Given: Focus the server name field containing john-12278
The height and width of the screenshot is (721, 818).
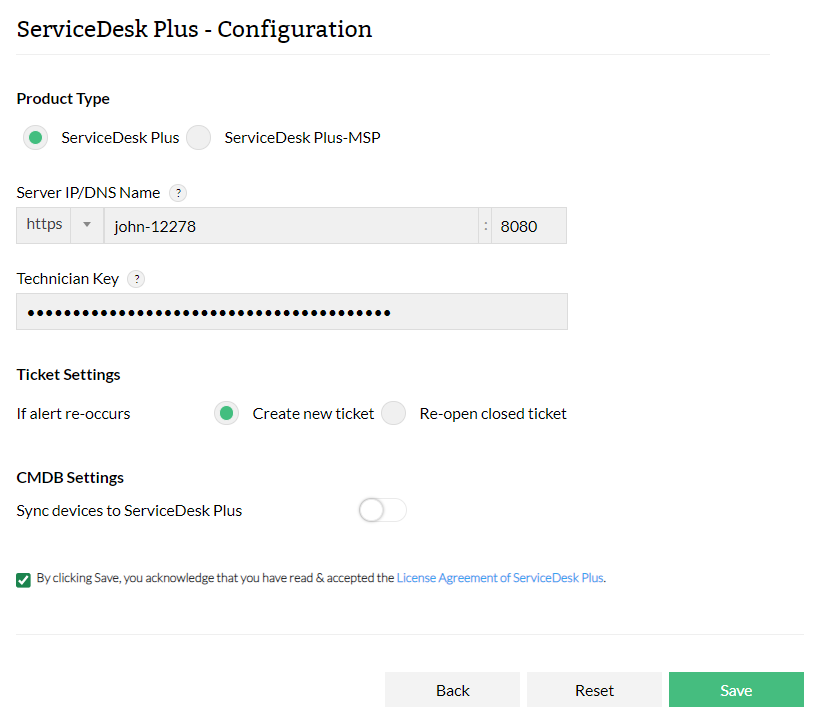Looking at the screenshot, I should pyautogui.click(x=290, y=226).
